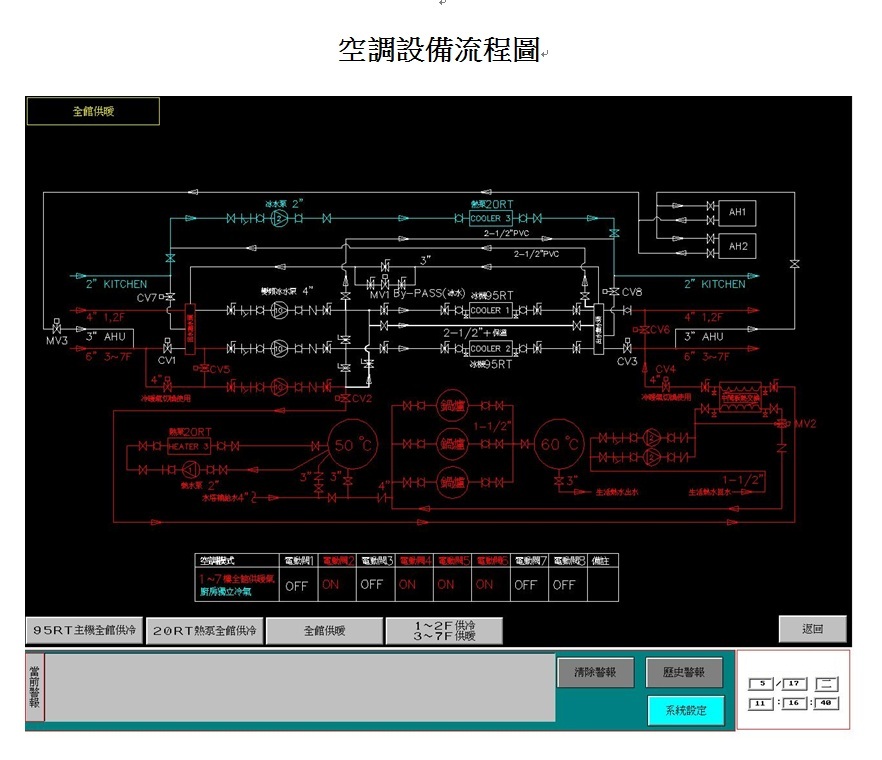Click the 60°C hot water tank

(x=561, y=443)
